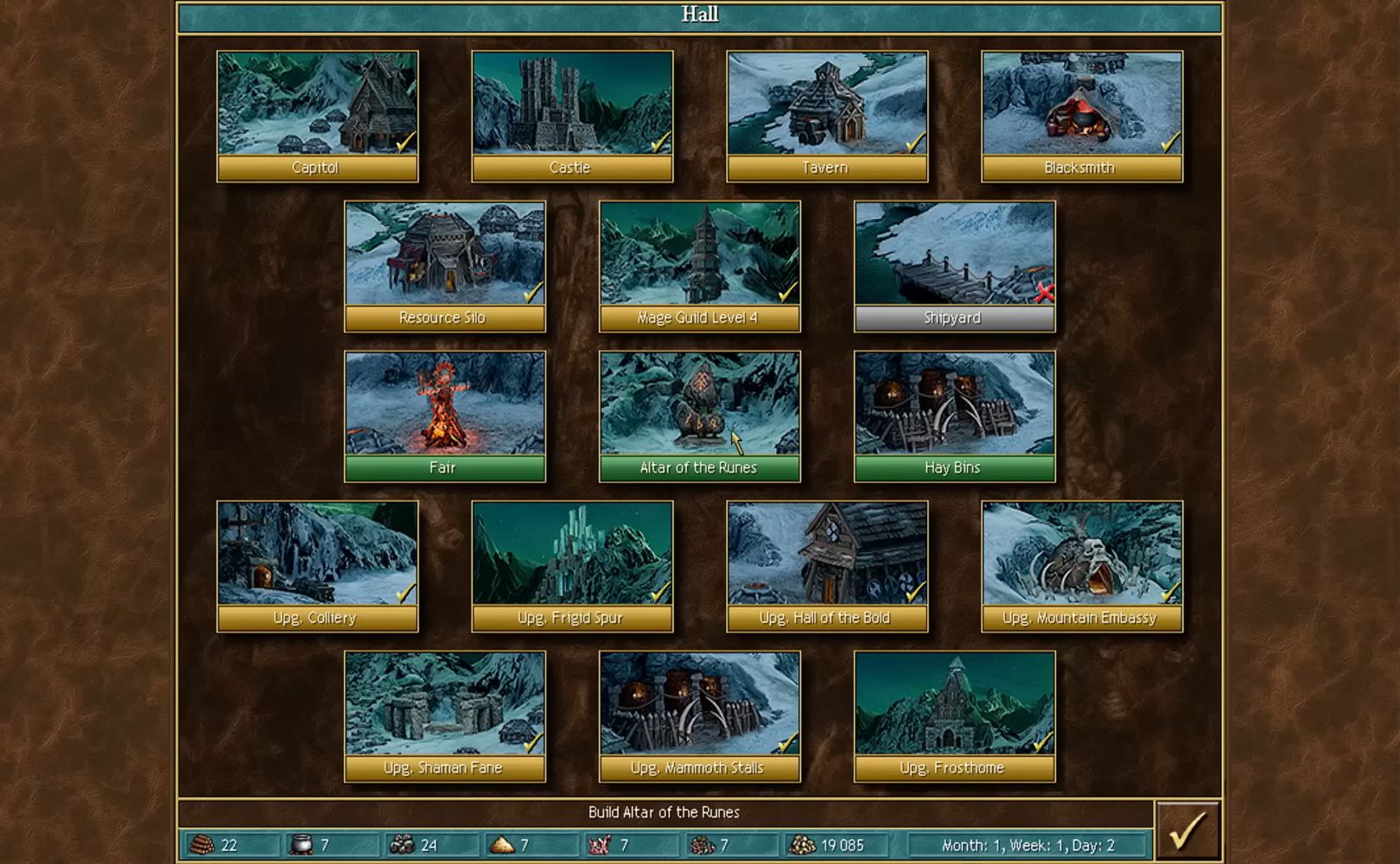Select the Fair building with bonfire

[x=445, y=416]
